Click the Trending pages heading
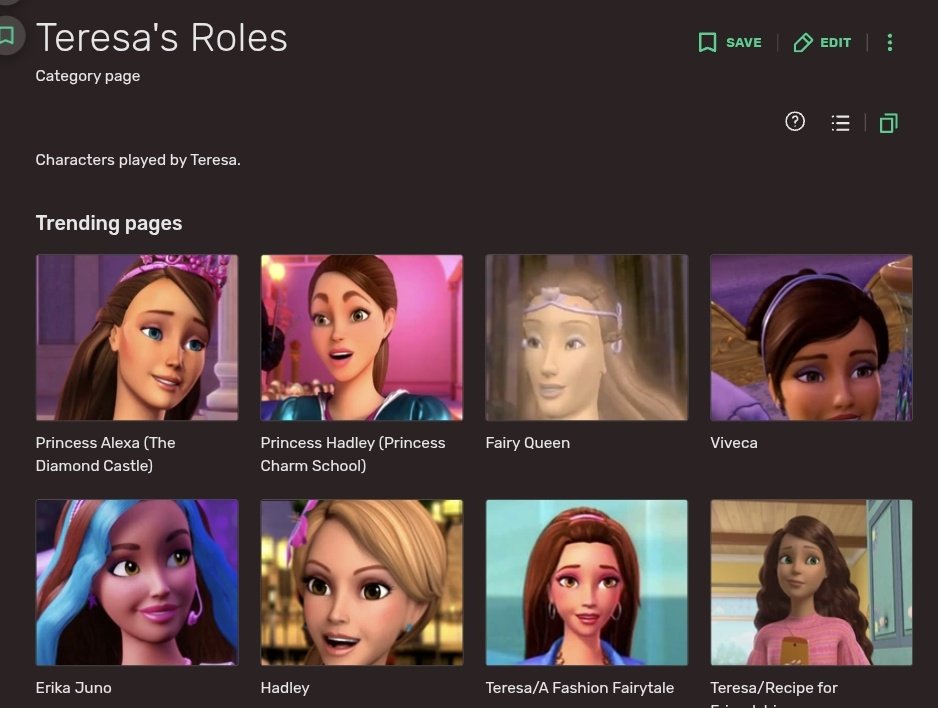Screen dimensions: 938x708 click(109, 223)
